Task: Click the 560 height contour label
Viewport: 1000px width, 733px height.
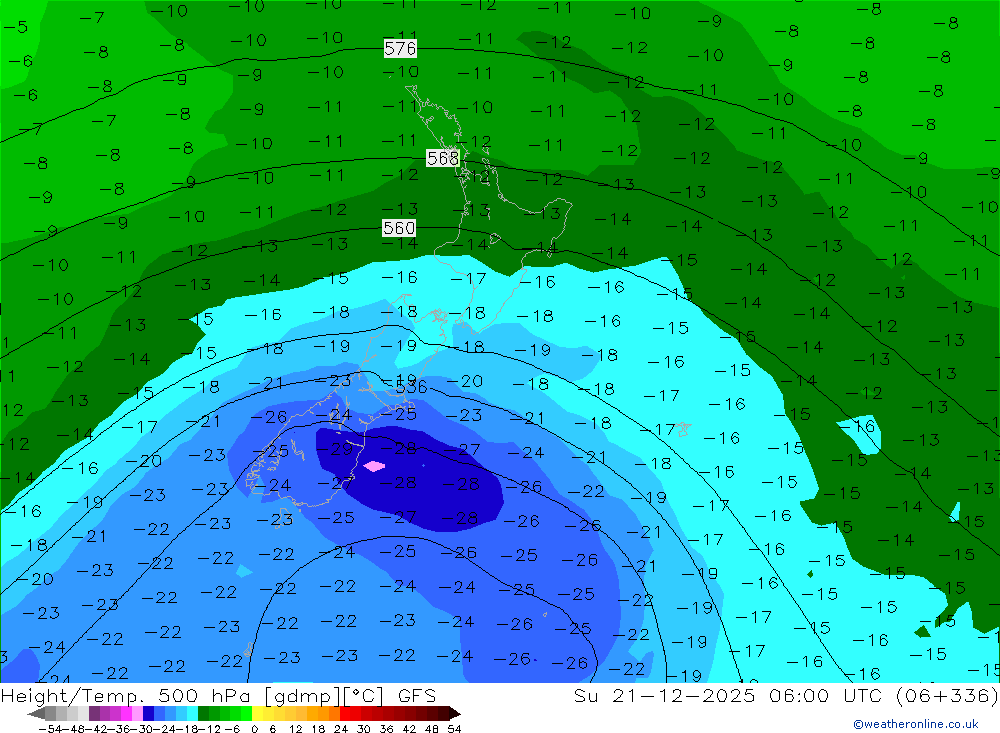Action: [399, 228]
